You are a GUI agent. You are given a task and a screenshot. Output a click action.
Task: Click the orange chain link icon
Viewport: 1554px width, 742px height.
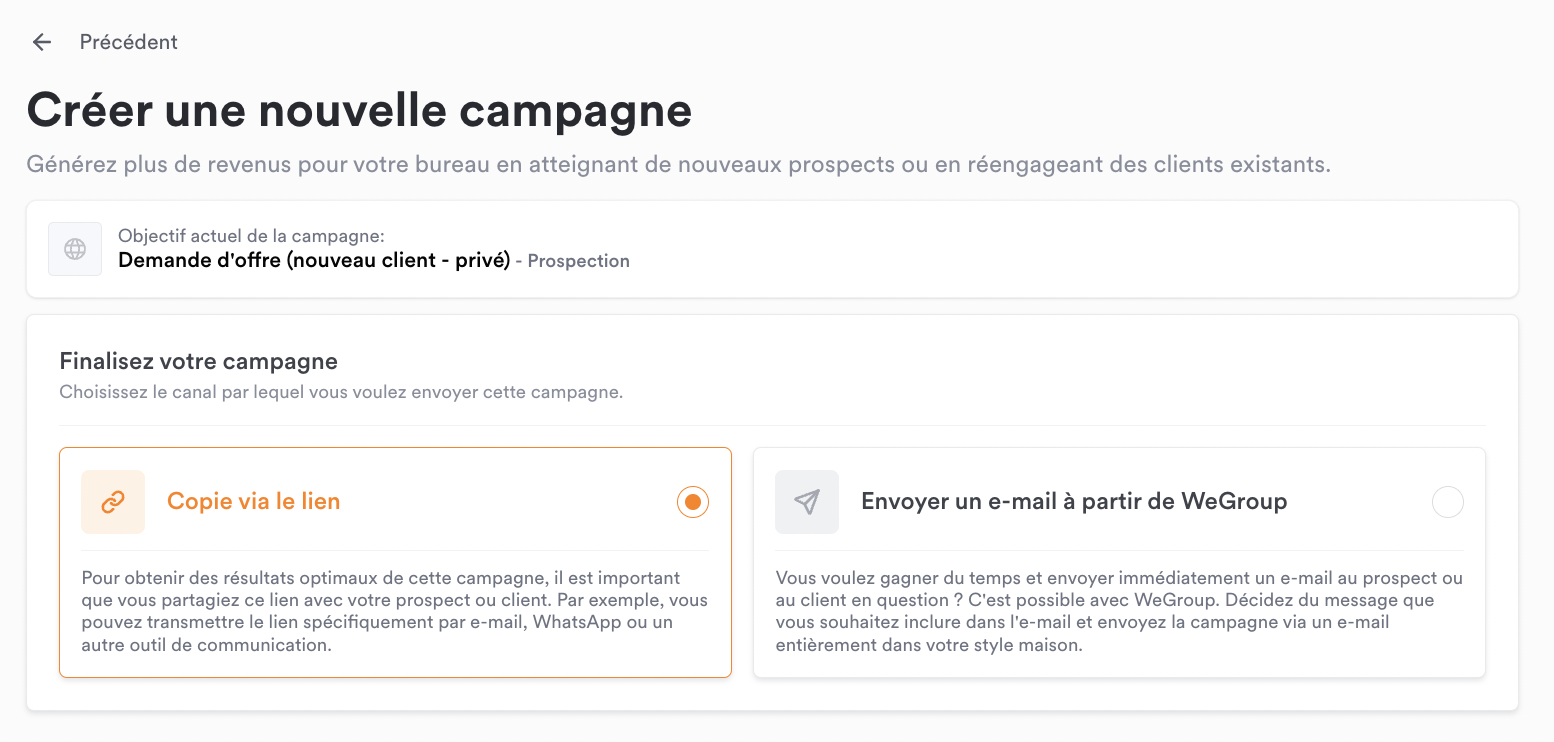coord(113,502)
